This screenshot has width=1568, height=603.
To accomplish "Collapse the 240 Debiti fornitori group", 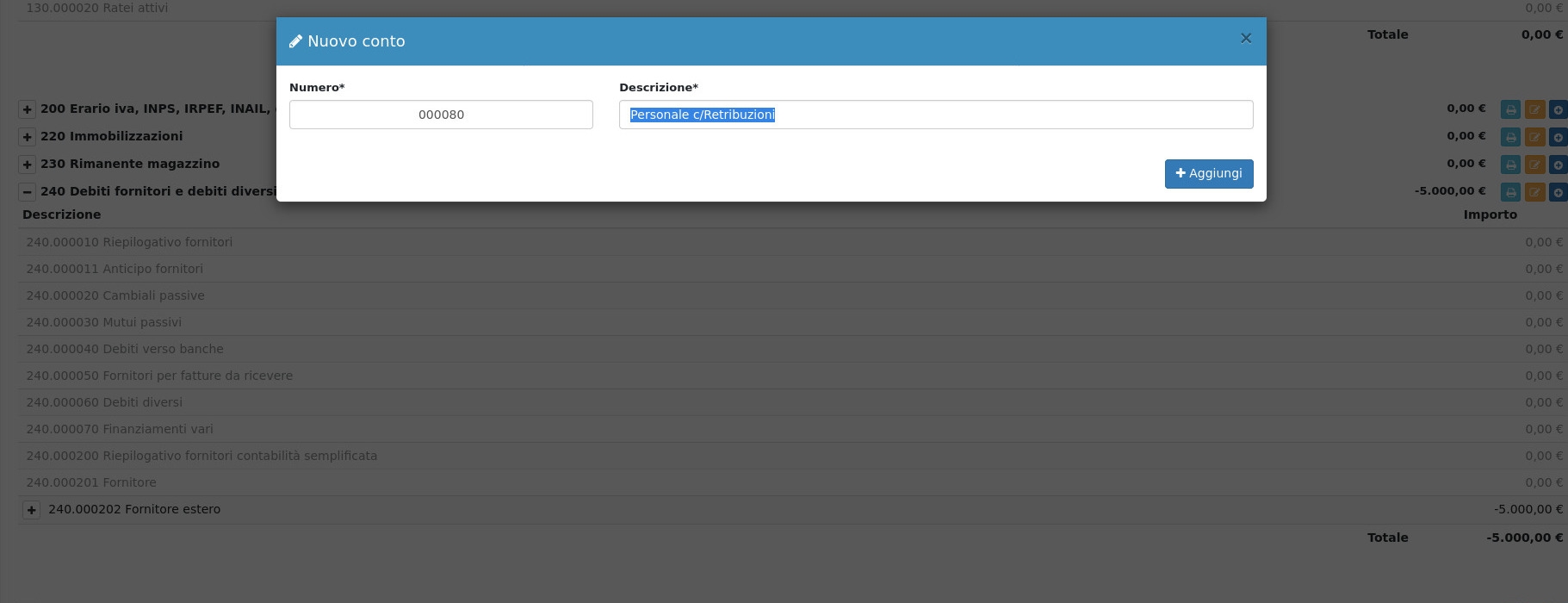I will [28, 192].
